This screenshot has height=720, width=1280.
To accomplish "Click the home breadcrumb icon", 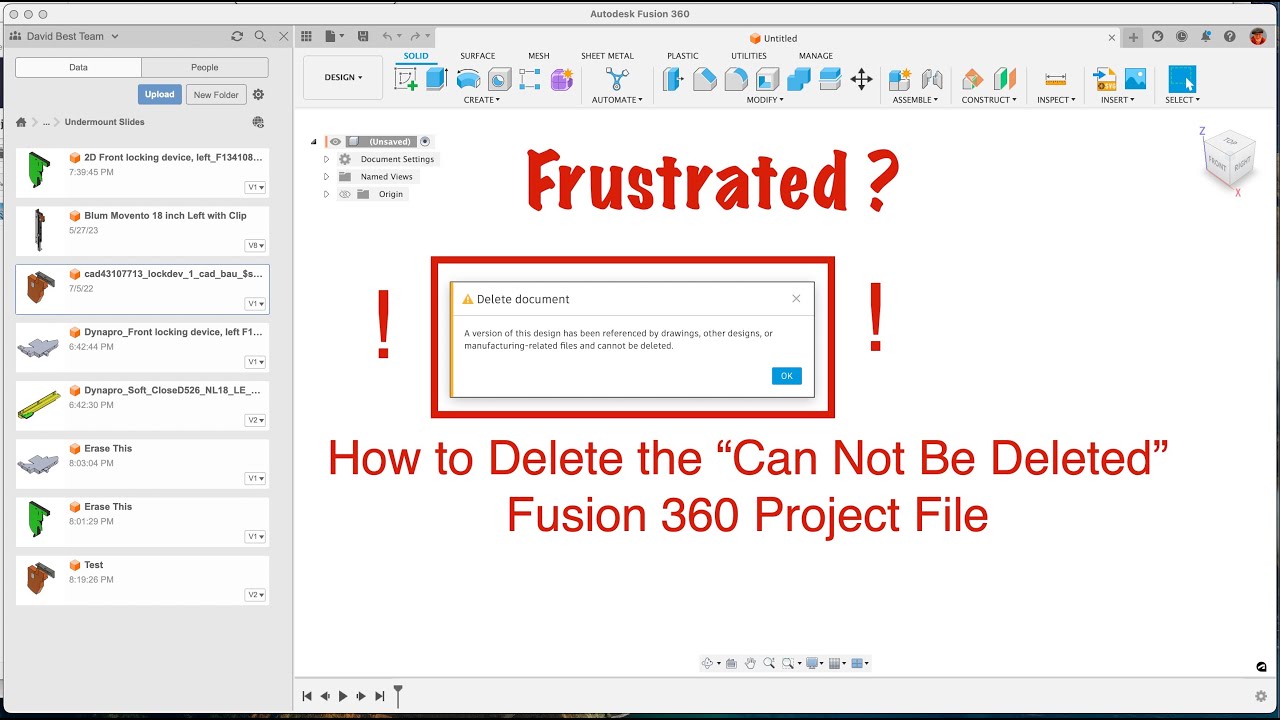I will pyautogui.click(x=21, y=122).
